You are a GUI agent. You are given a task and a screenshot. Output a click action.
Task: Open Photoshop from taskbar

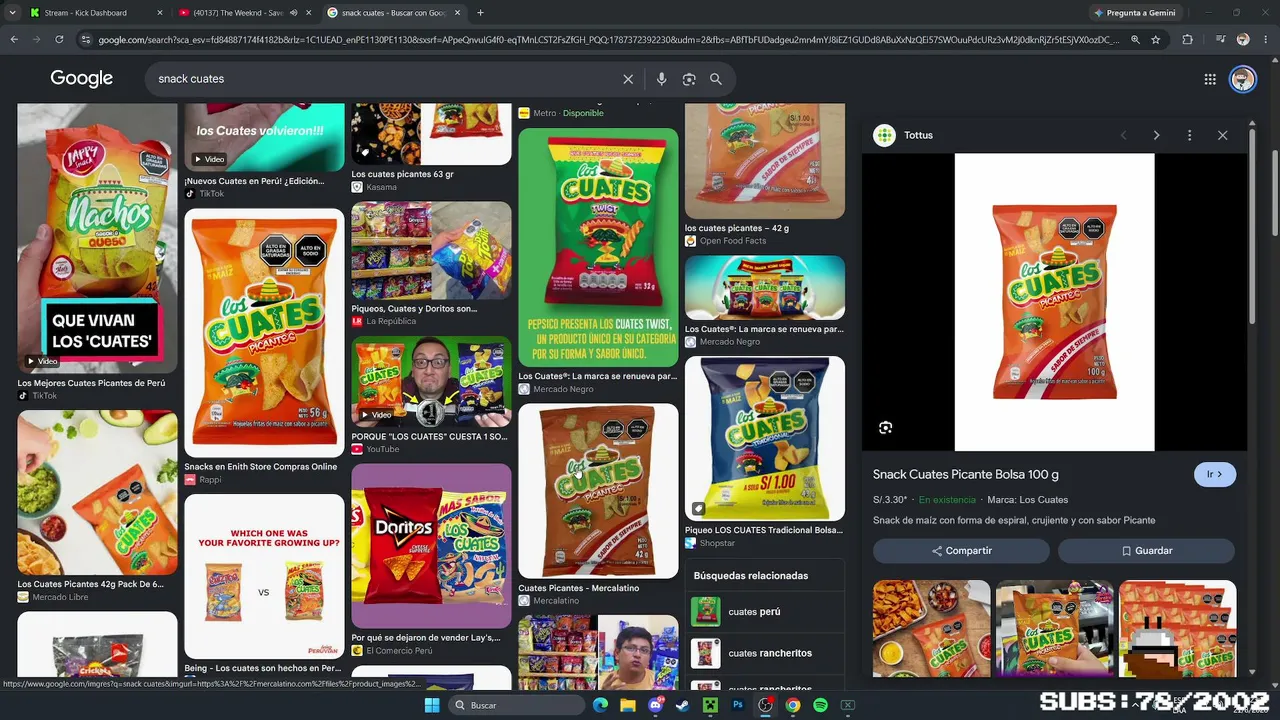coord(738,705)
